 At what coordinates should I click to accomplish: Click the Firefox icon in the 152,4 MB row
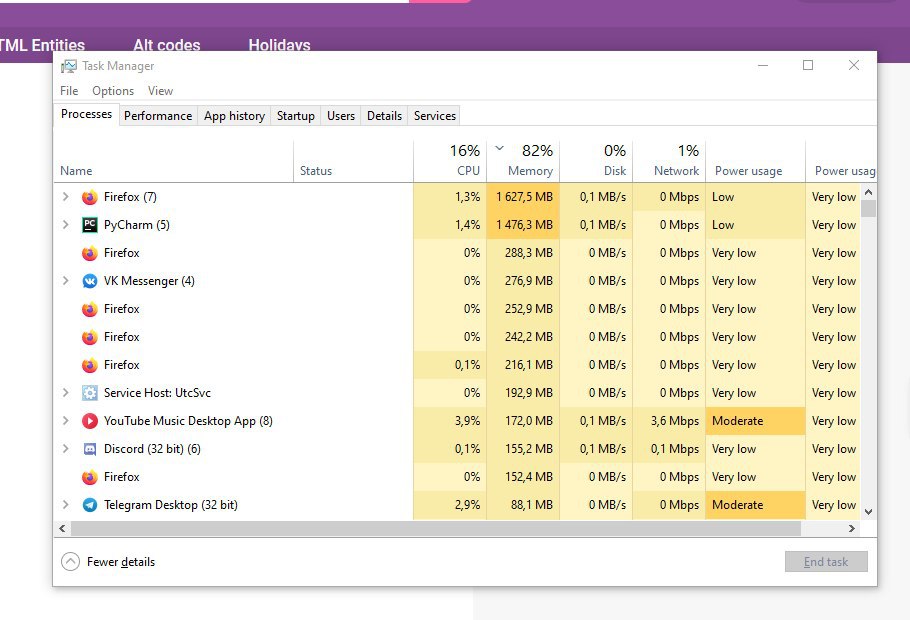[89, 477]
